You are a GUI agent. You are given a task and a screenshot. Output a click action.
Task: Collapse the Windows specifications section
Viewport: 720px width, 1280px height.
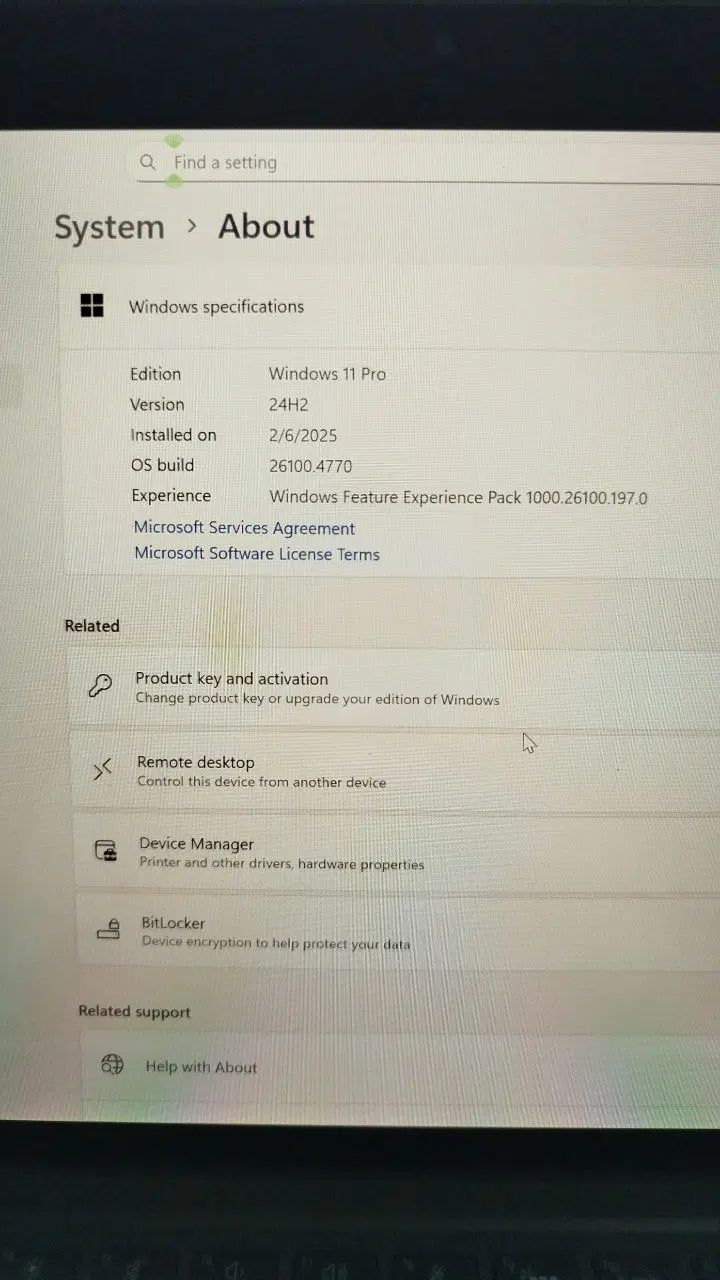390,307
